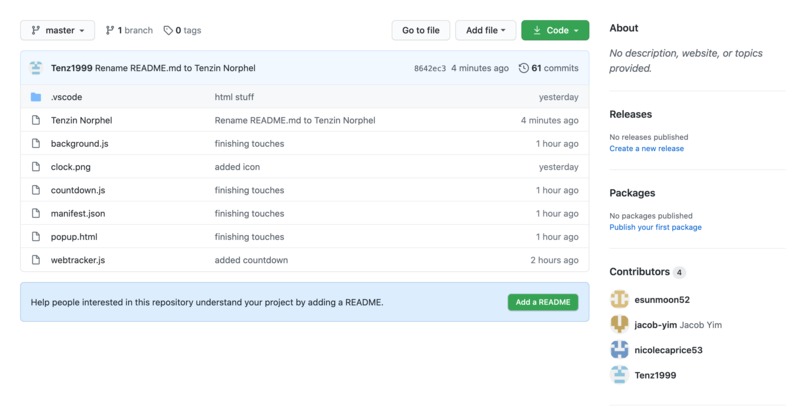806x408 pixels.
Task: Open the countdown.js file
Action: point(78,190)
